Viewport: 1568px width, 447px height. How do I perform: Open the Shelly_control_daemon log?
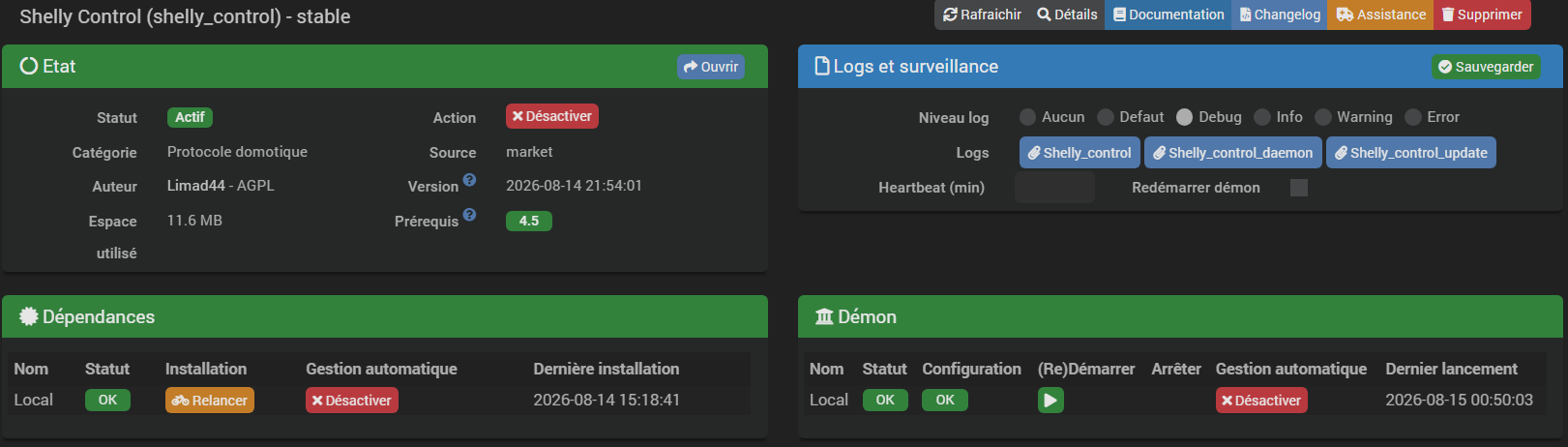pyautogui.click(x=1233, y=153)
